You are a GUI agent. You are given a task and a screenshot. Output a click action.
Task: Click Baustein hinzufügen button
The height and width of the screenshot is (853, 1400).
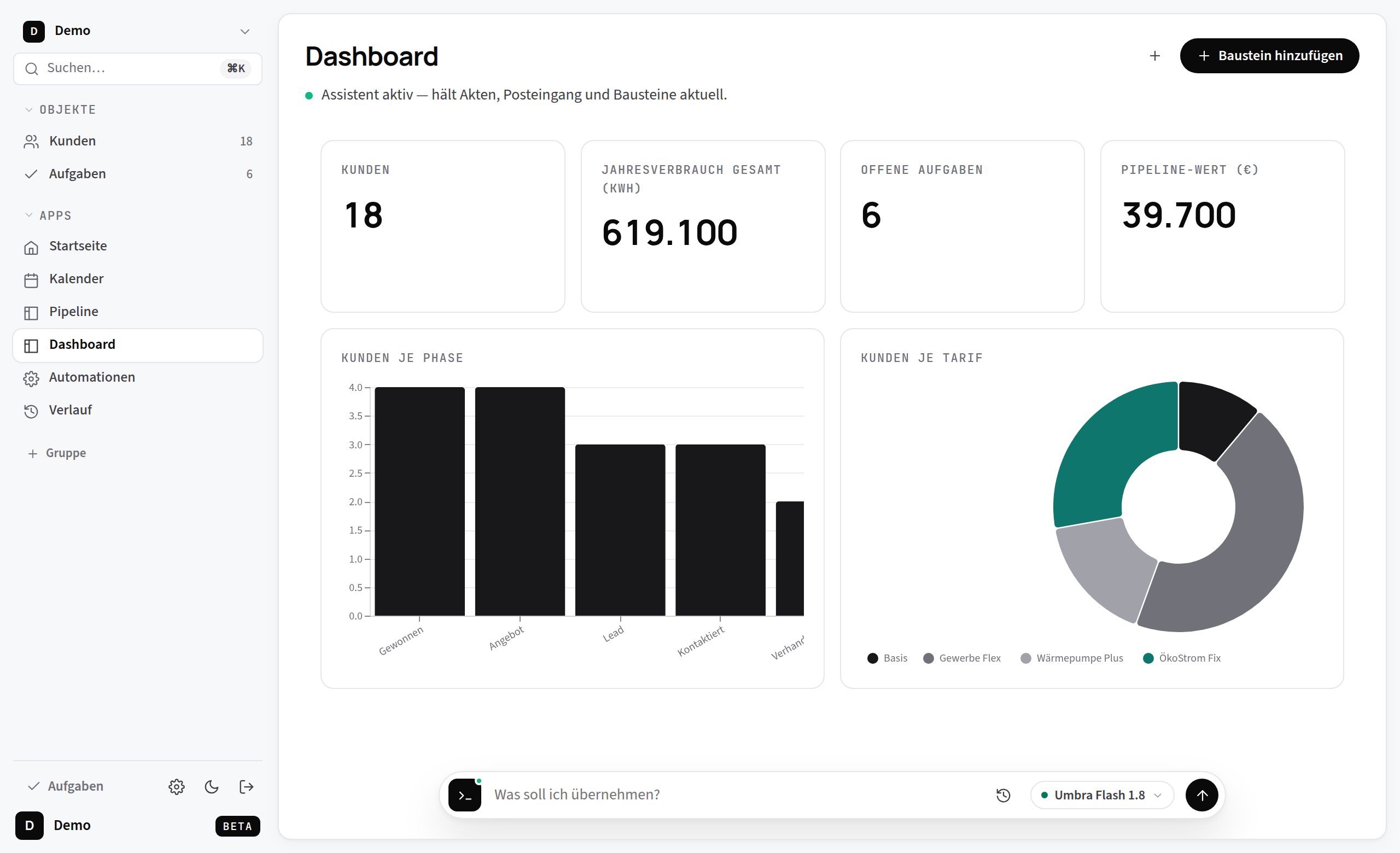[x=1269, y=56]
